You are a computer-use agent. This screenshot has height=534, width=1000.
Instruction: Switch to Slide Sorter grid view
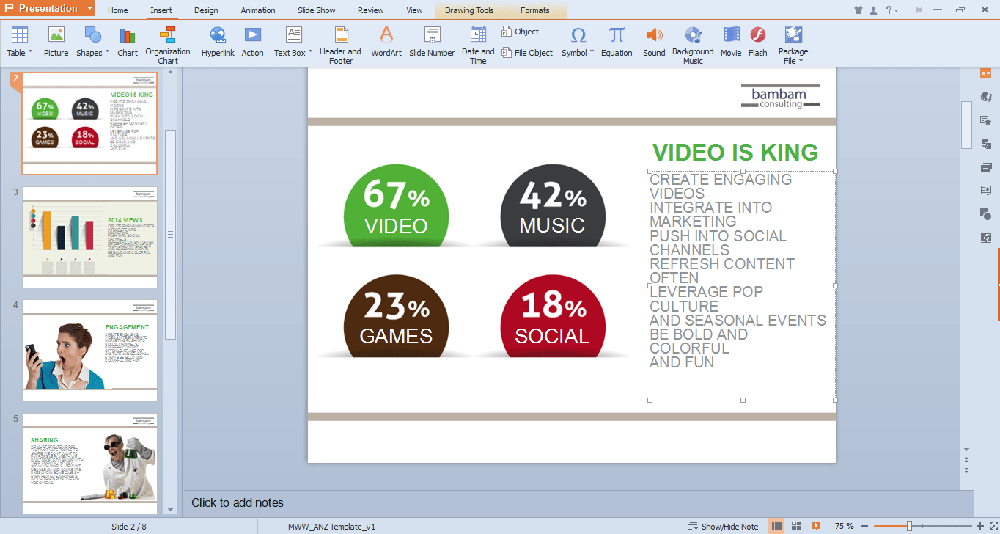point(798,526)
